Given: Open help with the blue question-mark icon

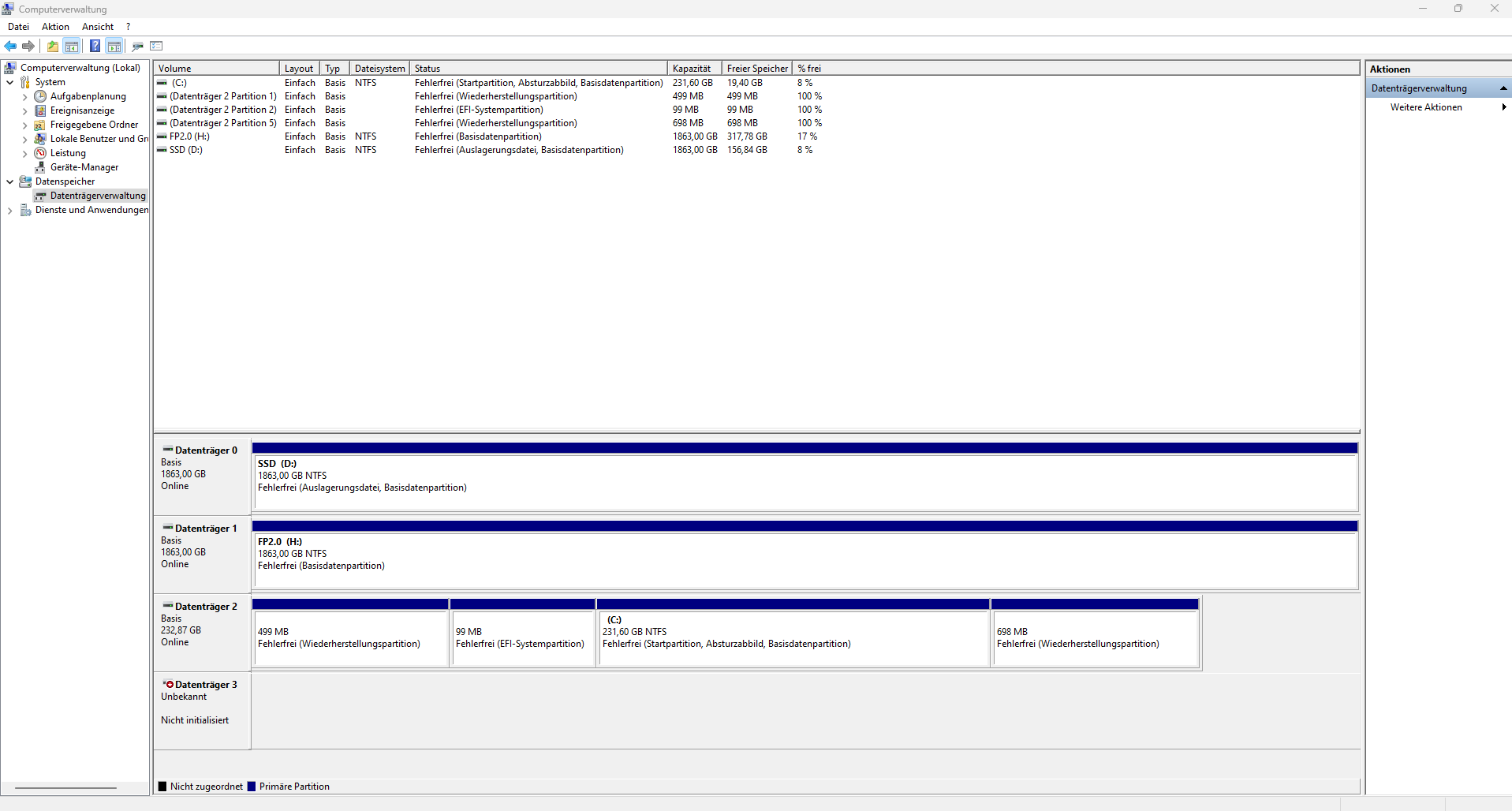Looking at the screenshot, I should coord(95,46).
